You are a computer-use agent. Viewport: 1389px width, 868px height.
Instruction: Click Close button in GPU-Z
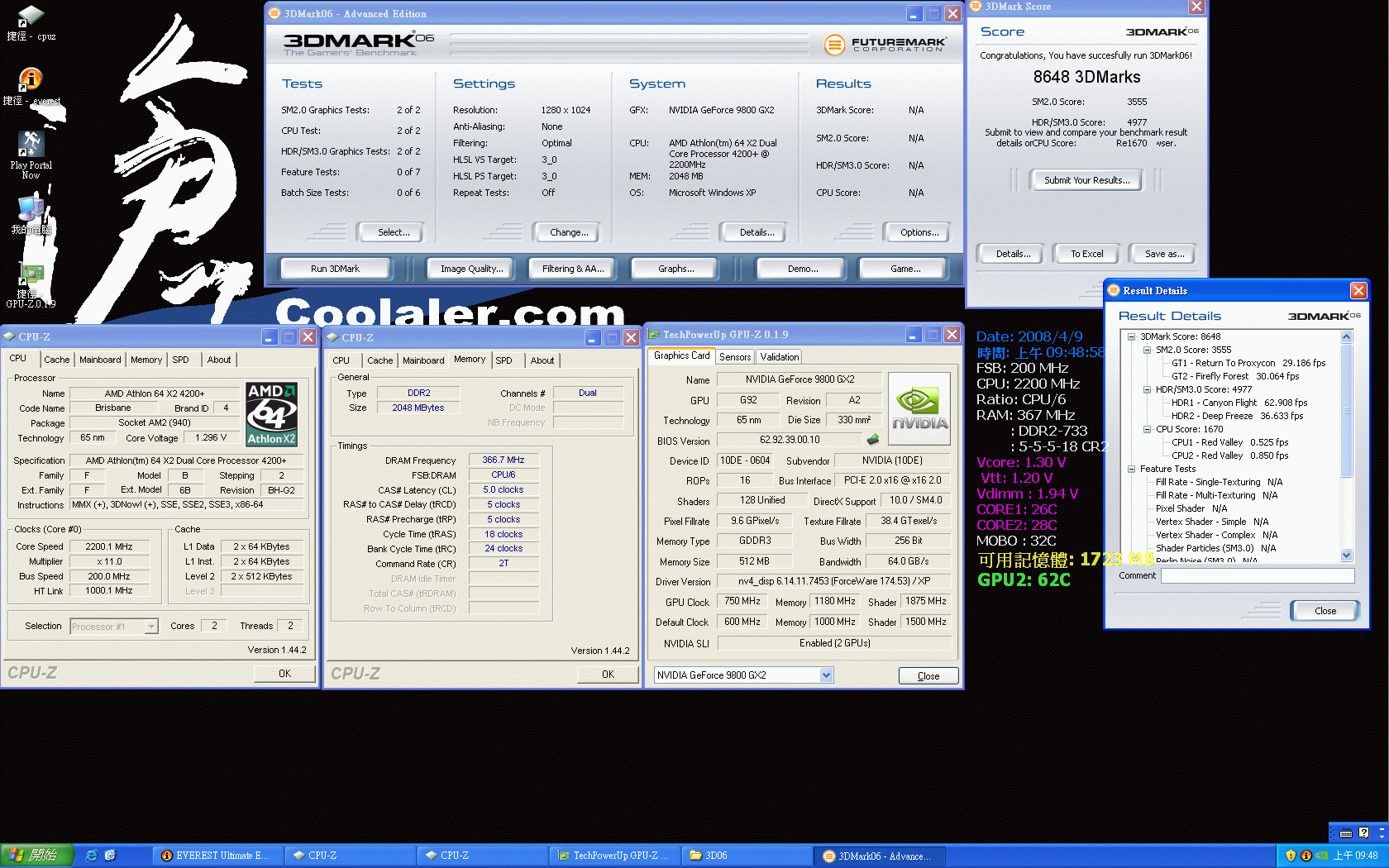tap(928, 675)
